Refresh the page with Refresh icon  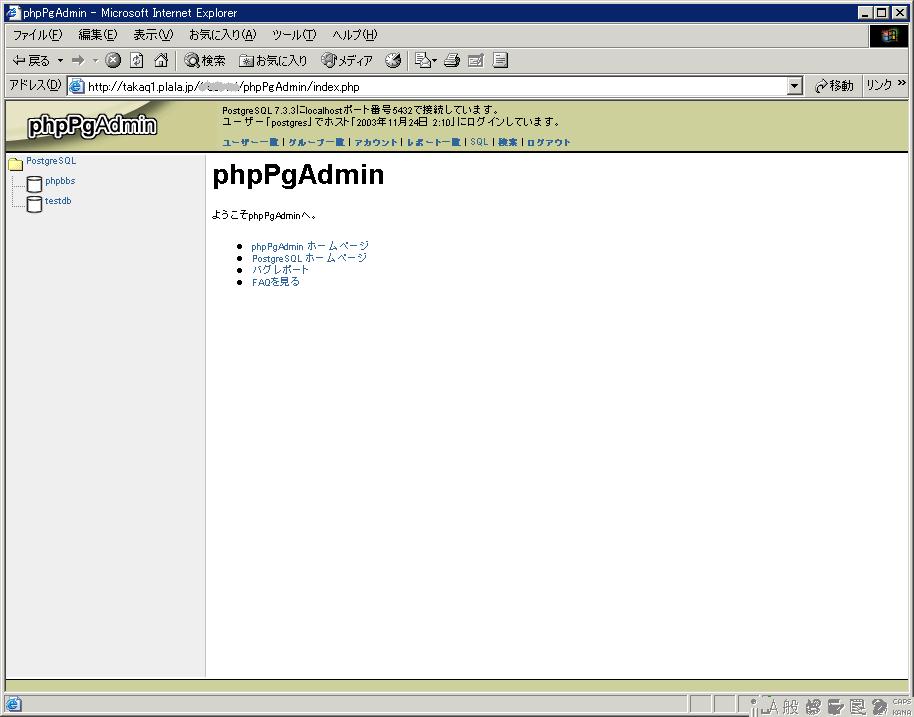[137, 60]
